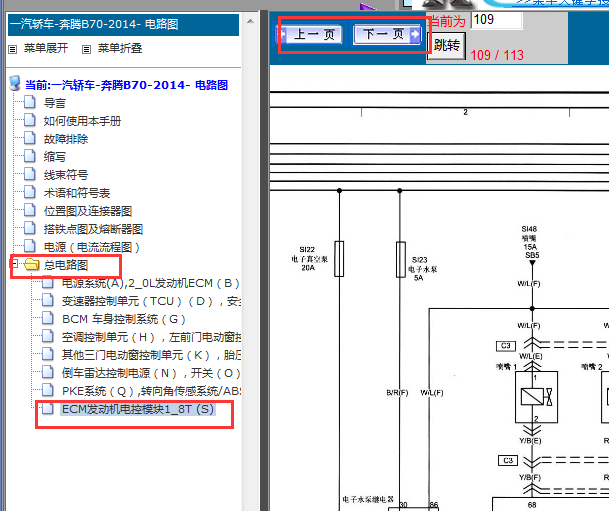
Task: Click the page icon next to 搭铁点图及熔断器图
Action: tap(30, 228)
